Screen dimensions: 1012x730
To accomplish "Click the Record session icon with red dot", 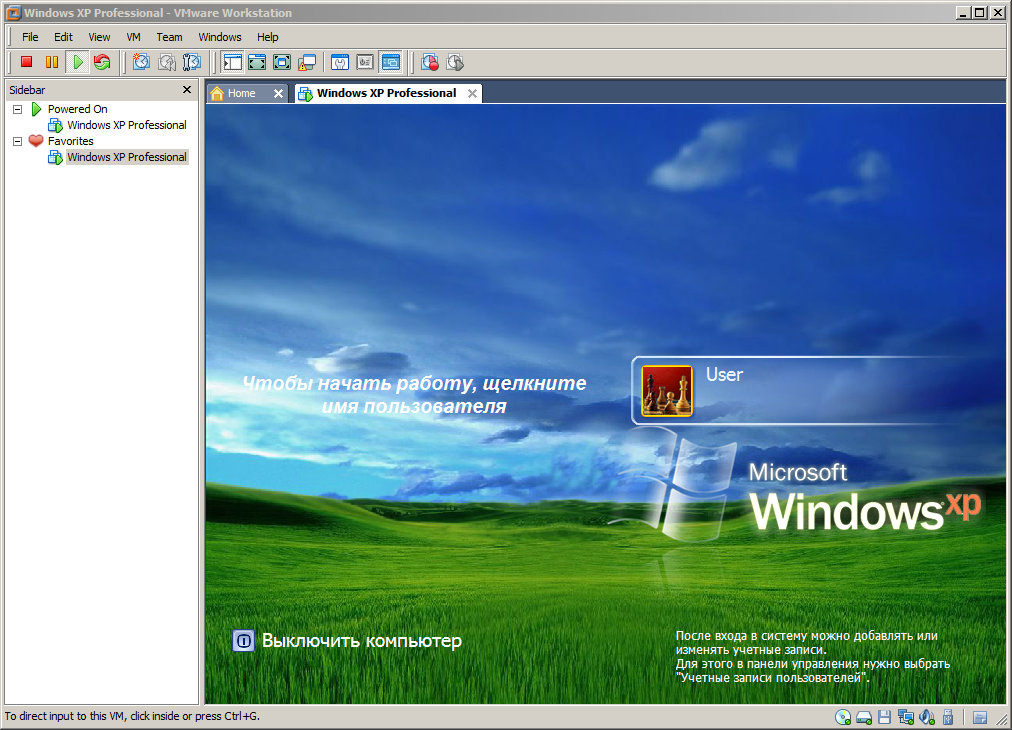I will 430,62.
